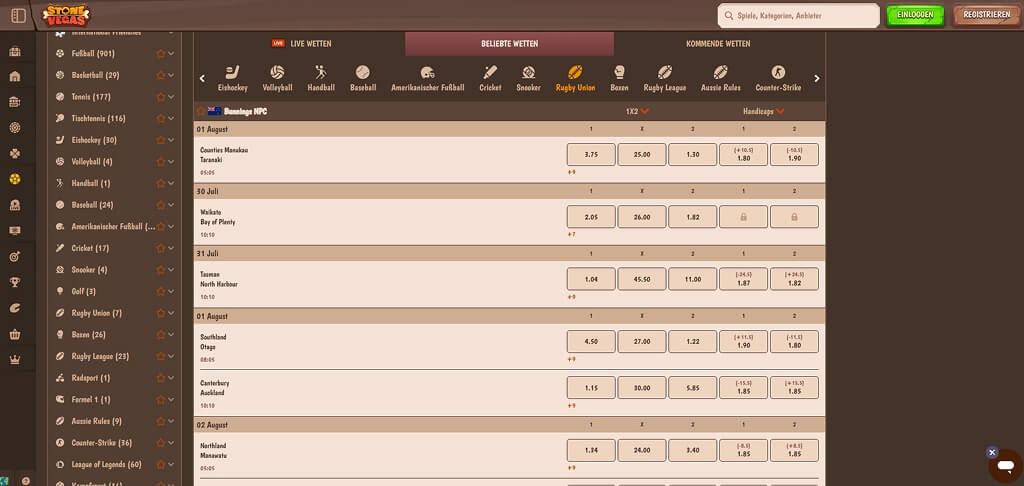Favorite Golf with its star

click(x=161, y=291)
